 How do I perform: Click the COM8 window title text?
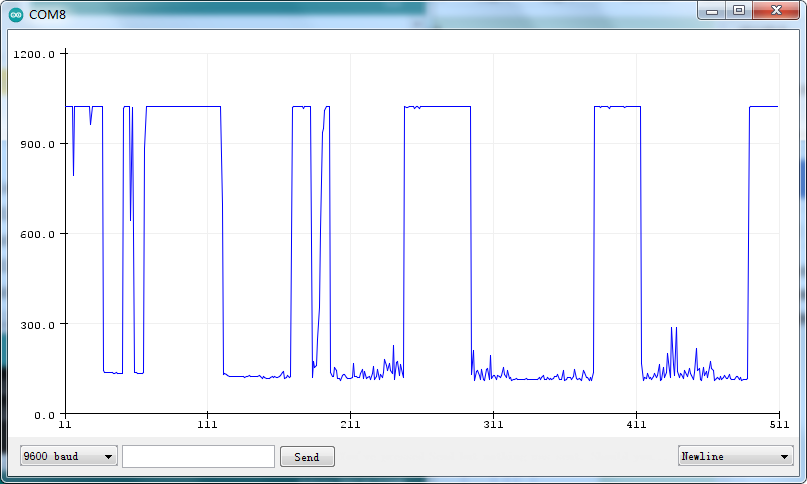pos(47,15)
